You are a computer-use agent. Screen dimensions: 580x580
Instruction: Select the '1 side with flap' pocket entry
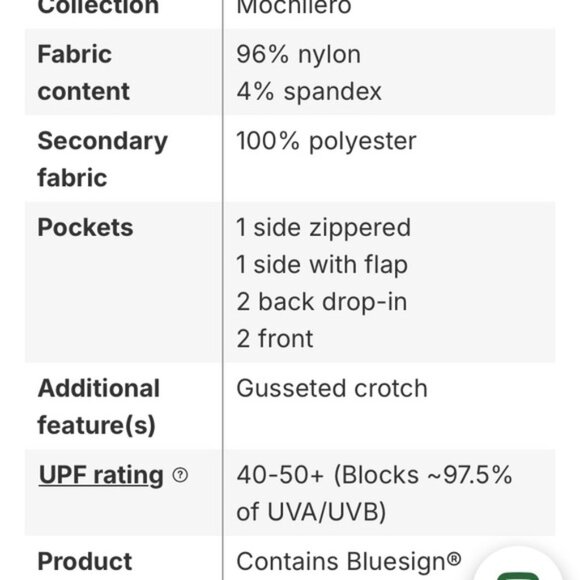pyautogui.click(x=322, y=265)
